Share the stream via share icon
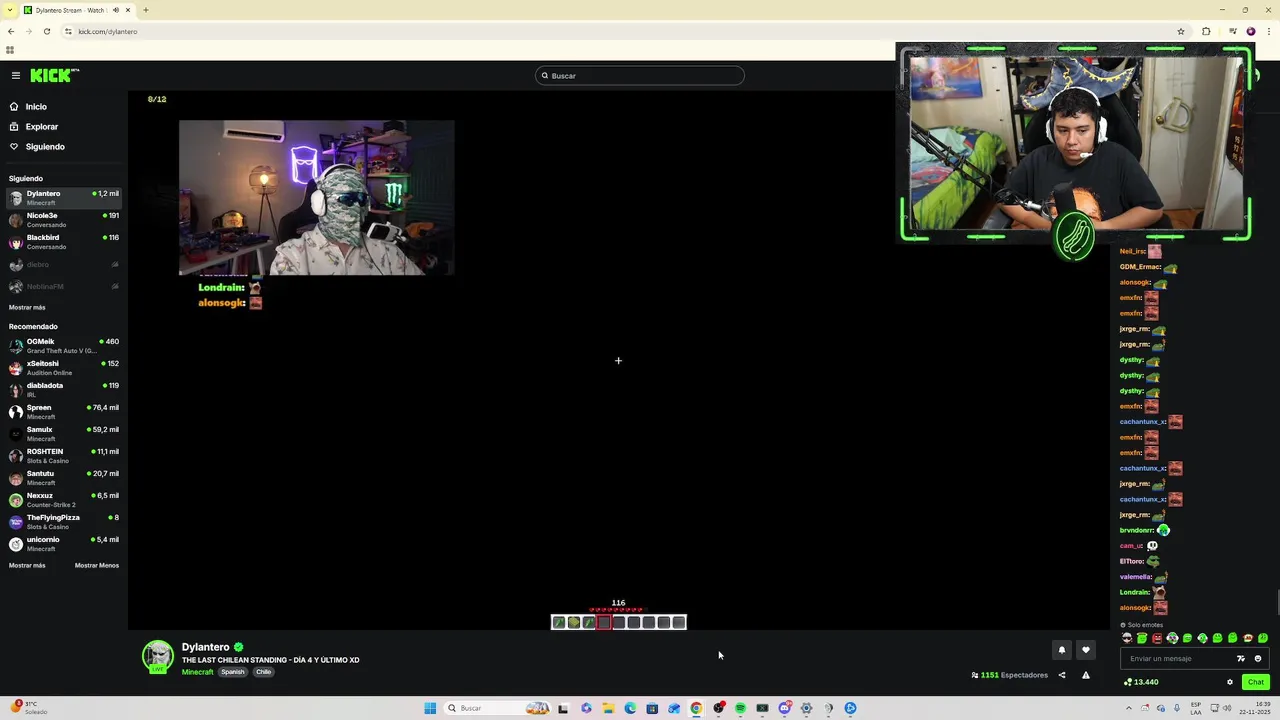The height and width of the screenshot is (720, 1280). [1062, 675]
